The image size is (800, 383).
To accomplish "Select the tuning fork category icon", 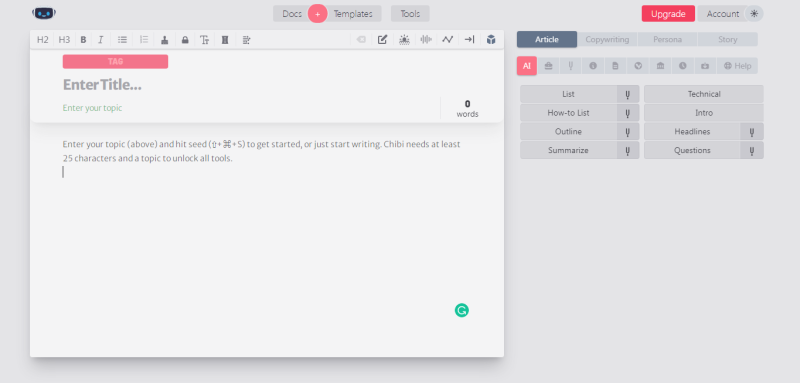I will [571, 66].
